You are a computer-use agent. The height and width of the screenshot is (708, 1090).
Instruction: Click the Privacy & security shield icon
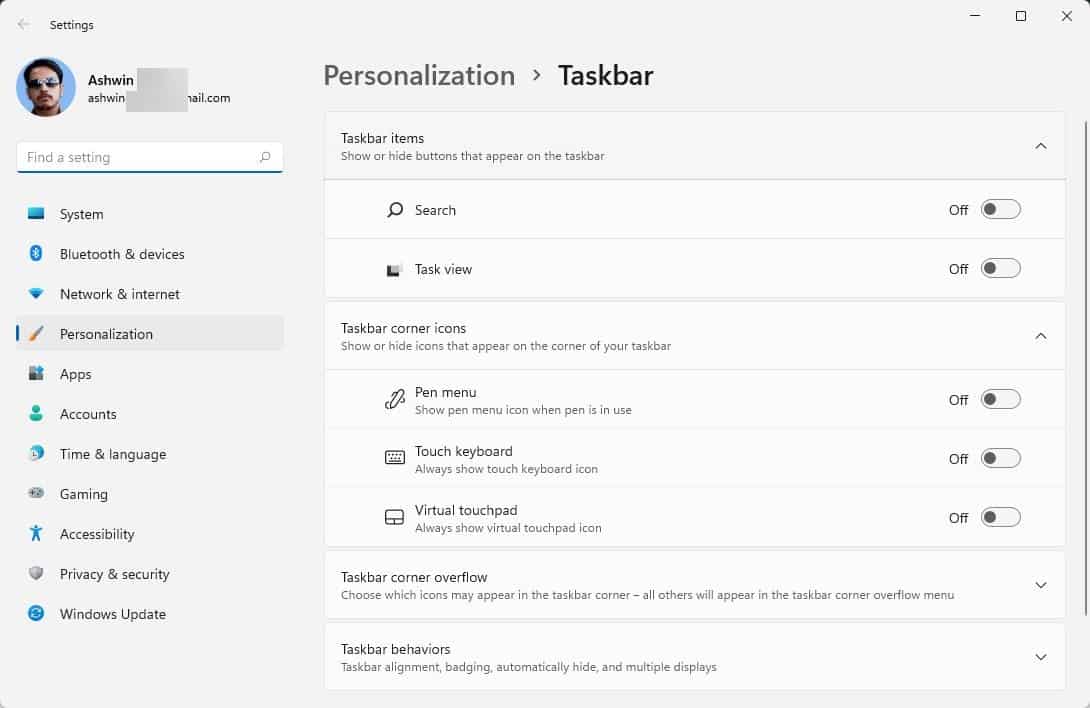pos(37,574)
